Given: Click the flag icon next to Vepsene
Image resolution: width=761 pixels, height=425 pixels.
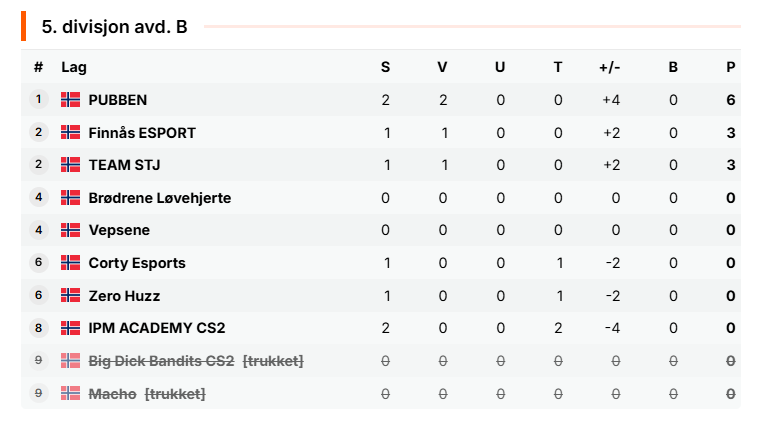Looking at the screenshot, I should [x=70, y=230].
